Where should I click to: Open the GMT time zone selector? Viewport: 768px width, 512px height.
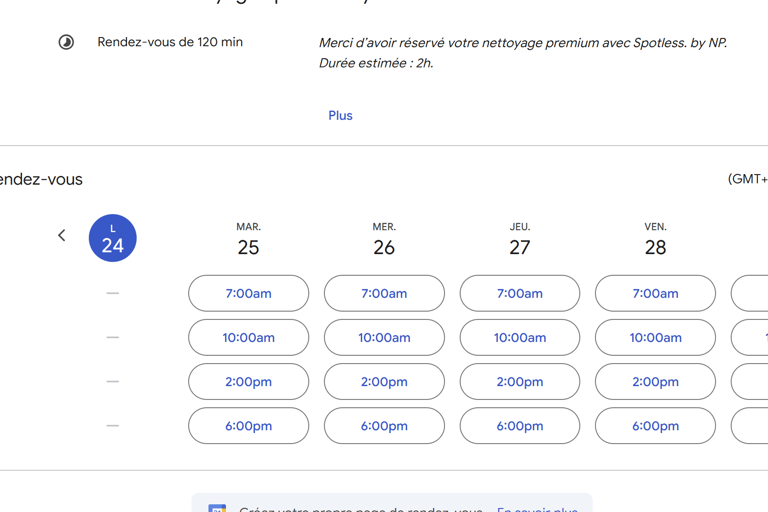[x=748, y=179]
